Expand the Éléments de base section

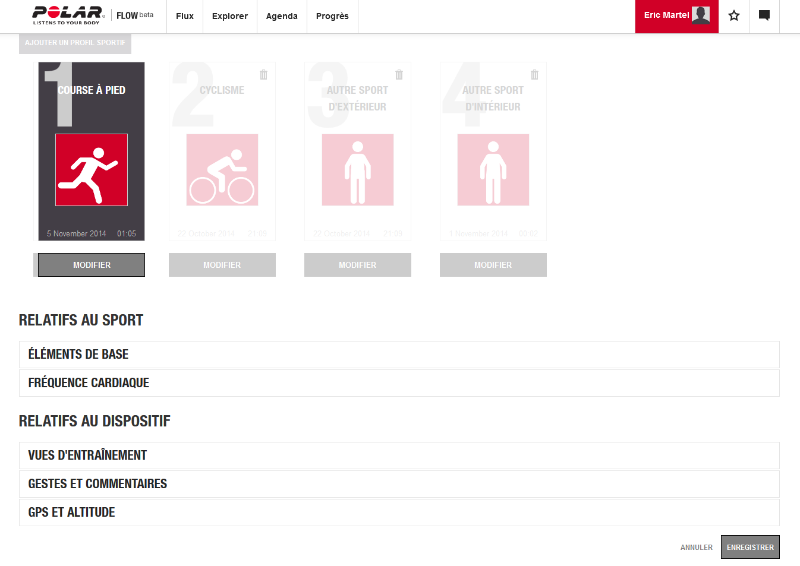(x=399, y=354)
